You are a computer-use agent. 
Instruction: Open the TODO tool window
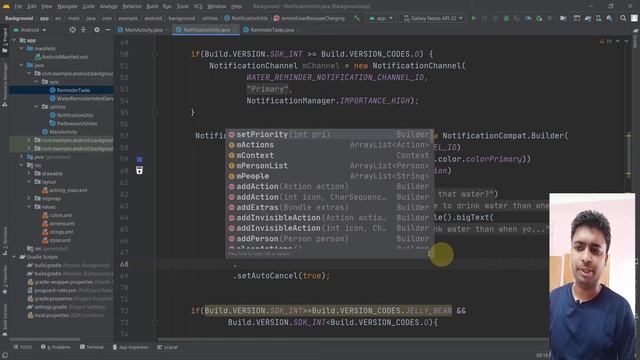tap(23, 347)
